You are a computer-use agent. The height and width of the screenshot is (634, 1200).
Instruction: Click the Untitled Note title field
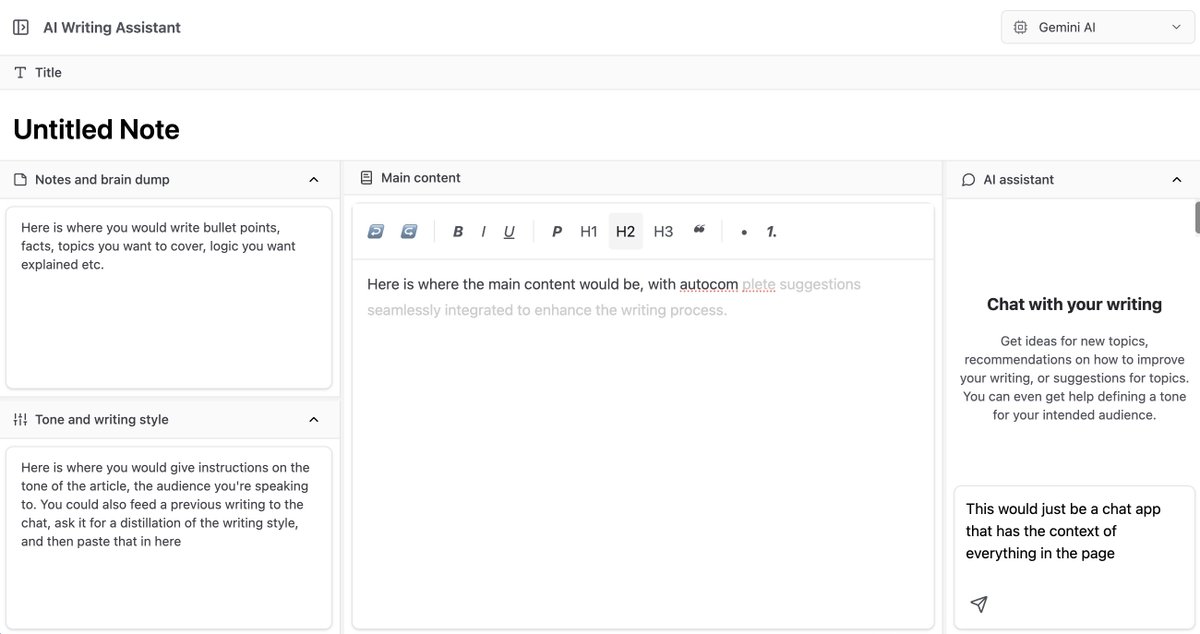coord(96,130)
